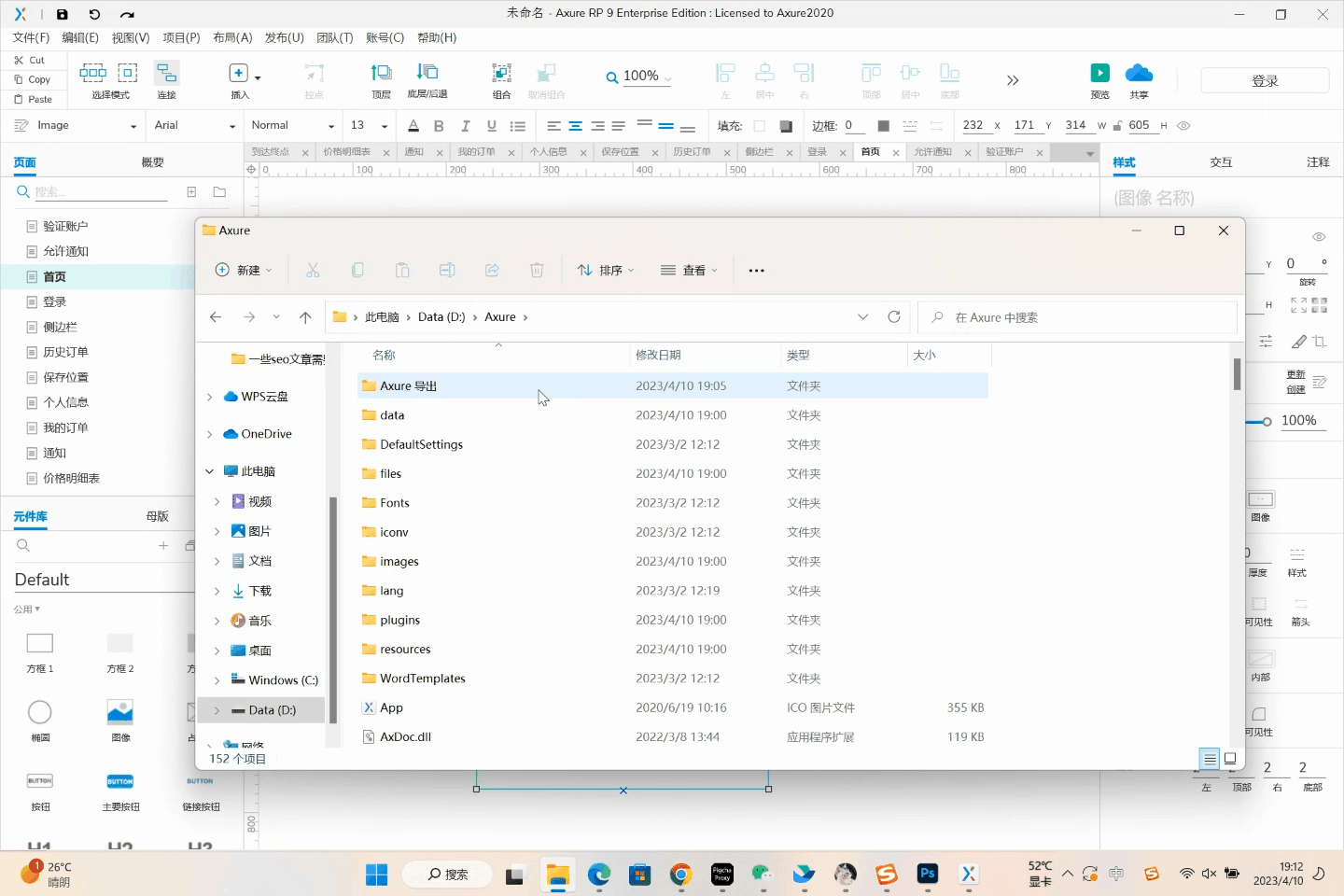Image resolution: width=1344 pixels, height=896 pixels.
Task: Click the Group (组合) icon
Action: (x=501, y=74)
